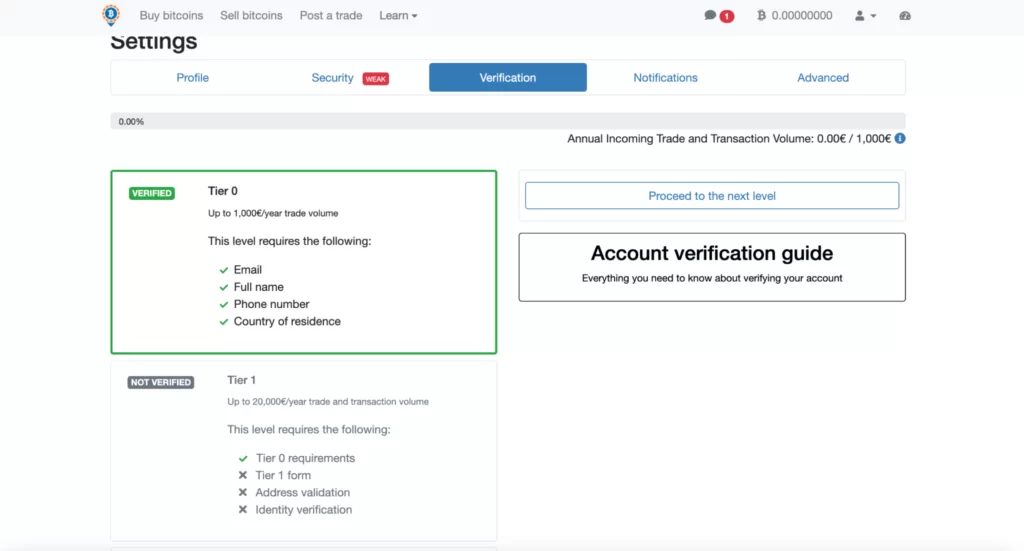
Task: Click the 'Country of residence' requirement text
Action: coord(287,321)
